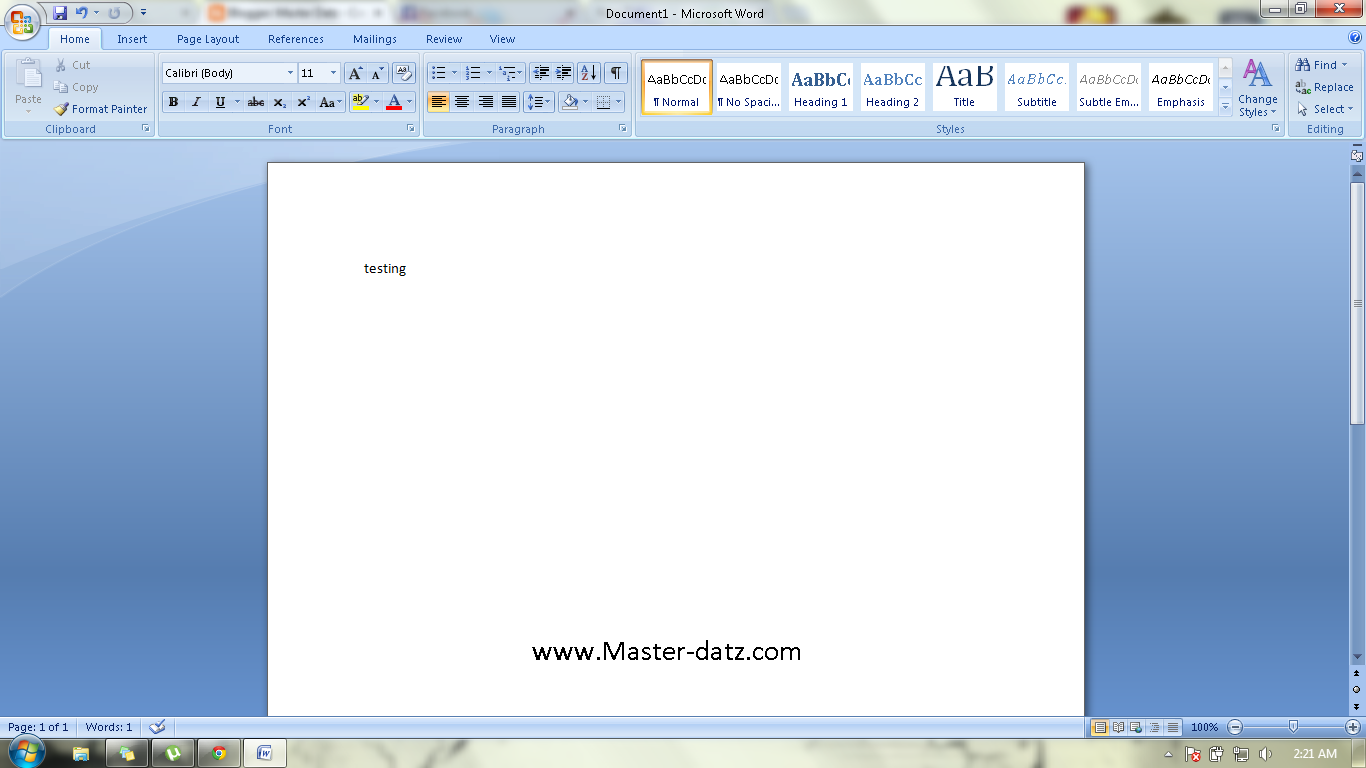Open the borders dropdown arrow
This screenshot has height=768, width=1366.
pos(619,102)
